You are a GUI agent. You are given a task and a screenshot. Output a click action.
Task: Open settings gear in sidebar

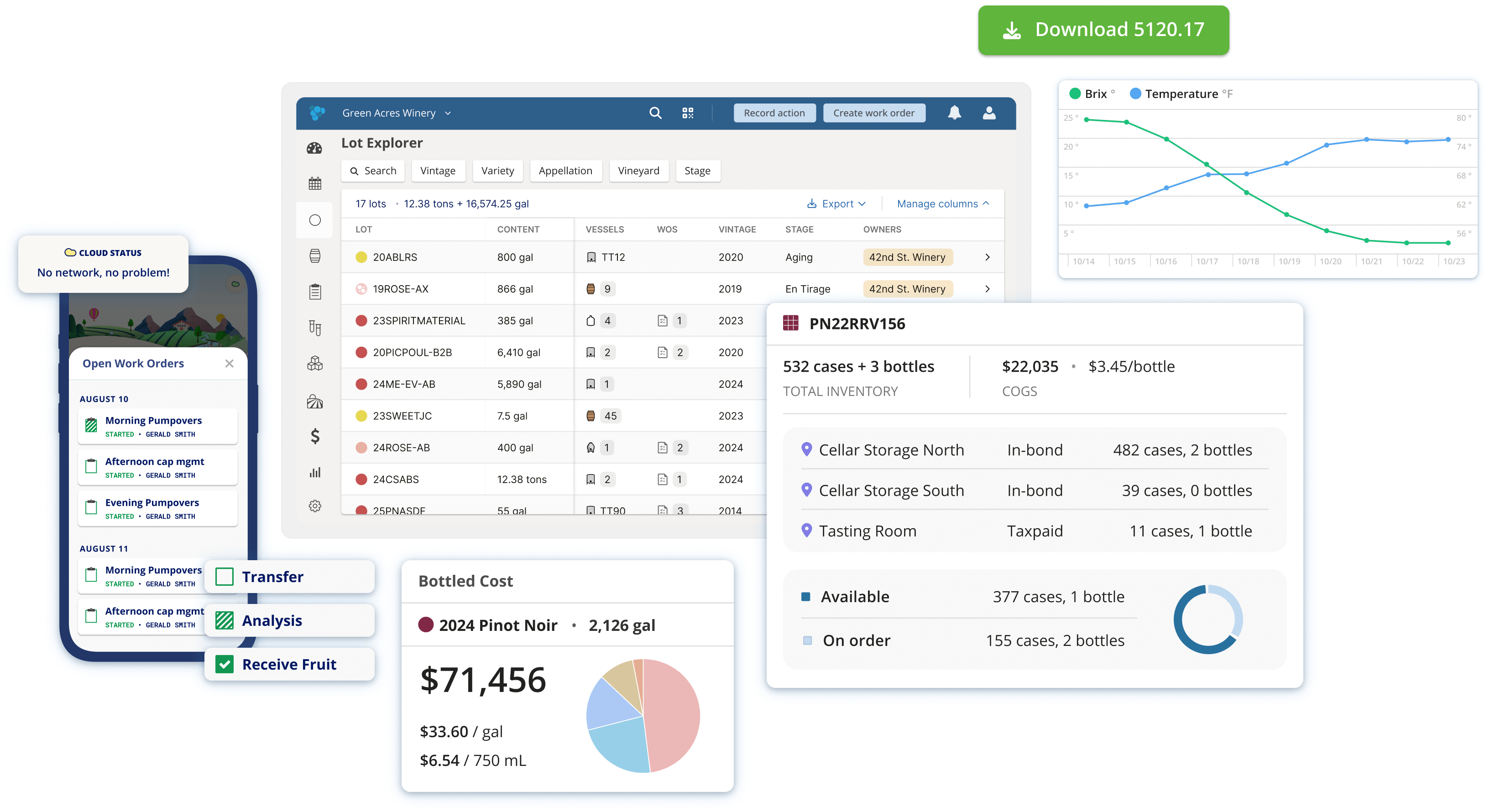point(314,506)
